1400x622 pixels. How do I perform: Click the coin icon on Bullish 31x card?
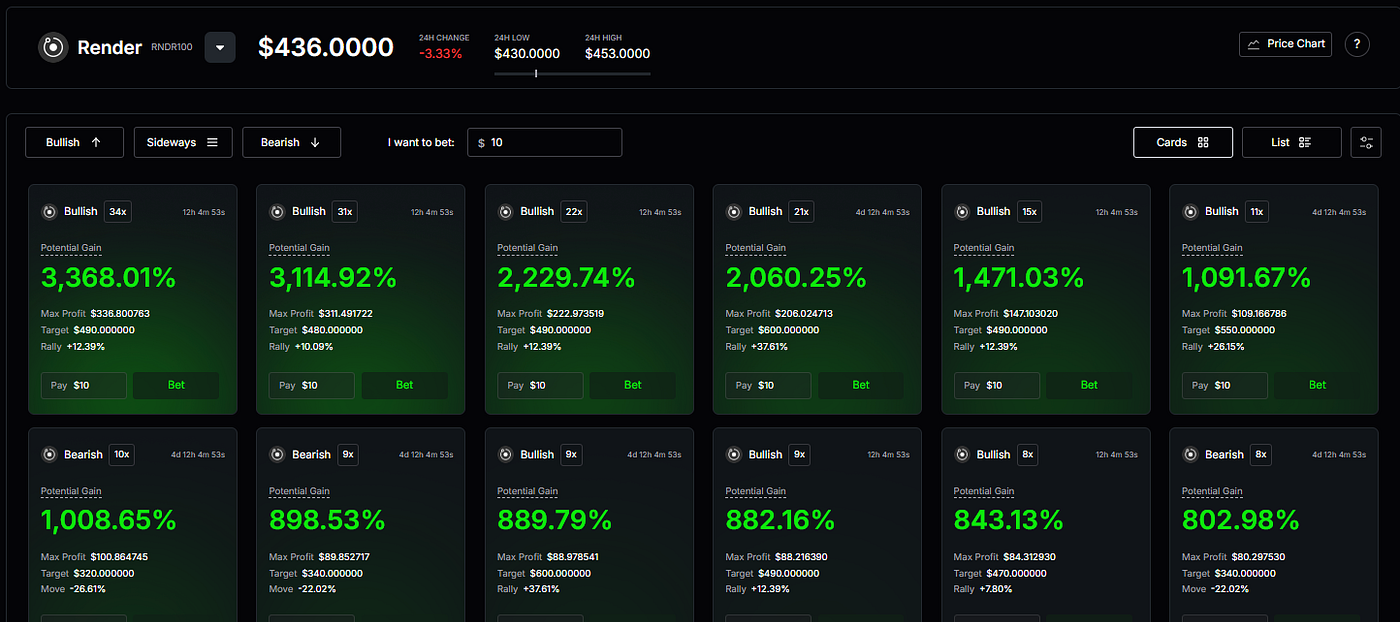[277, 211]
